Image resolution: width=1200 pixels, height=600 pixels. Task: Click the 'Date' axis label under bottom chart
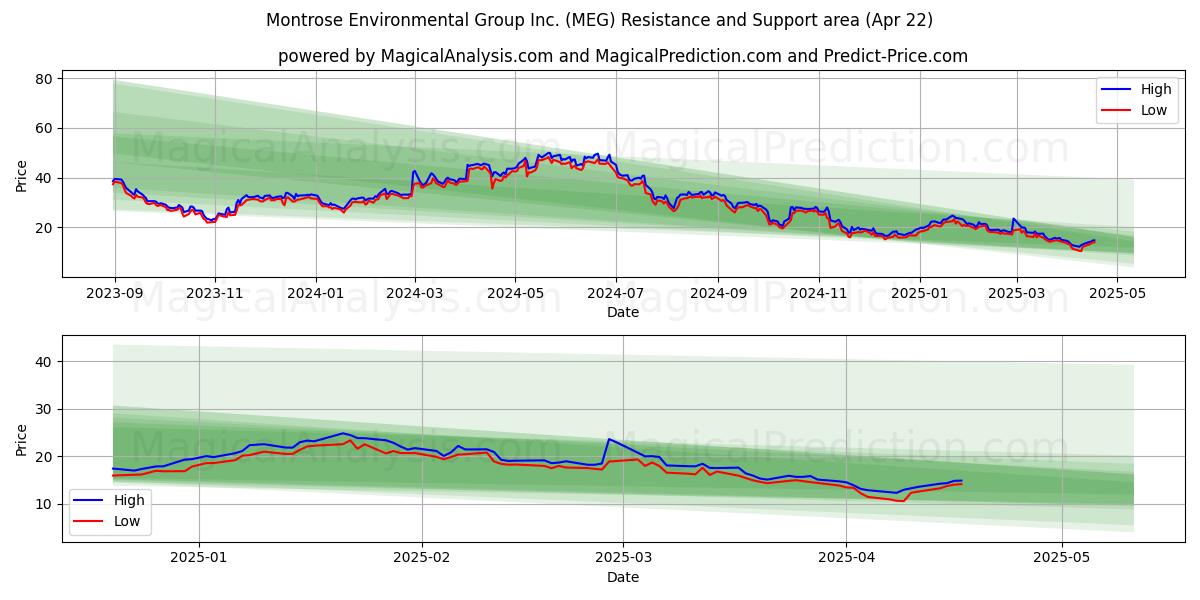point(623,577)
